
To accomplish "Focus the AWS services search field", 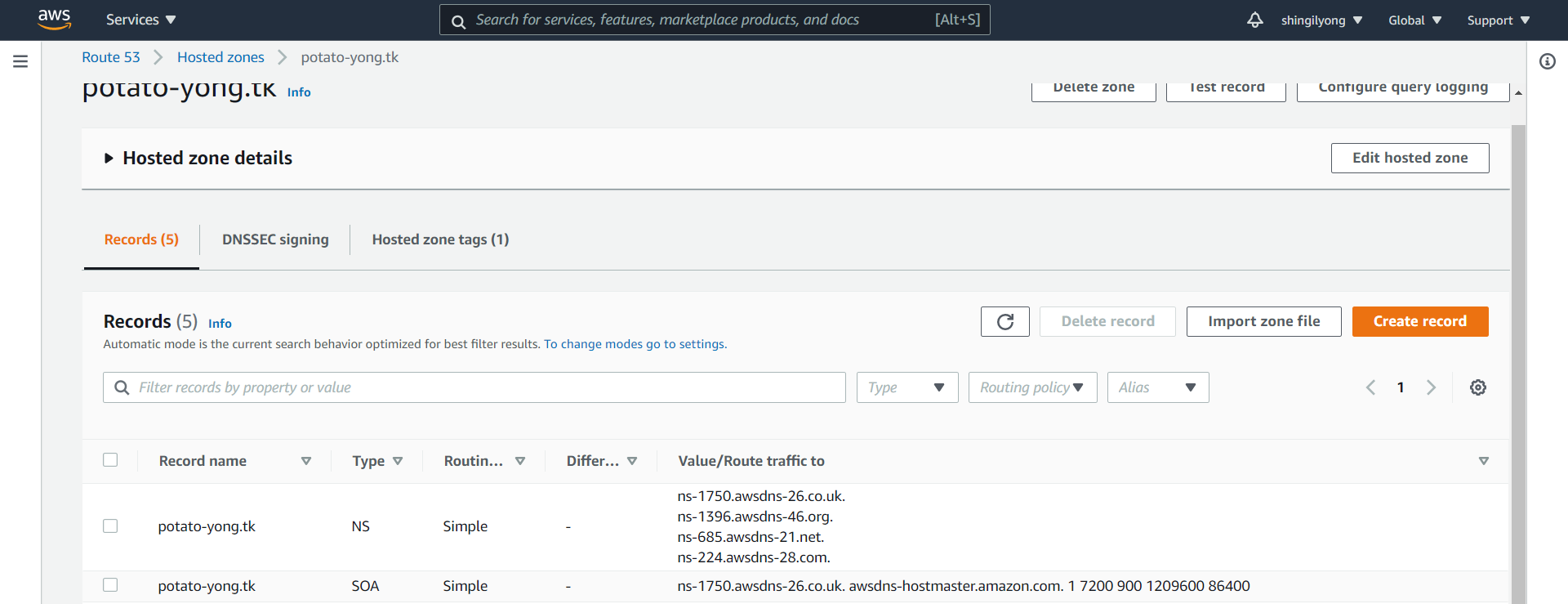I will tap(715, 20).
